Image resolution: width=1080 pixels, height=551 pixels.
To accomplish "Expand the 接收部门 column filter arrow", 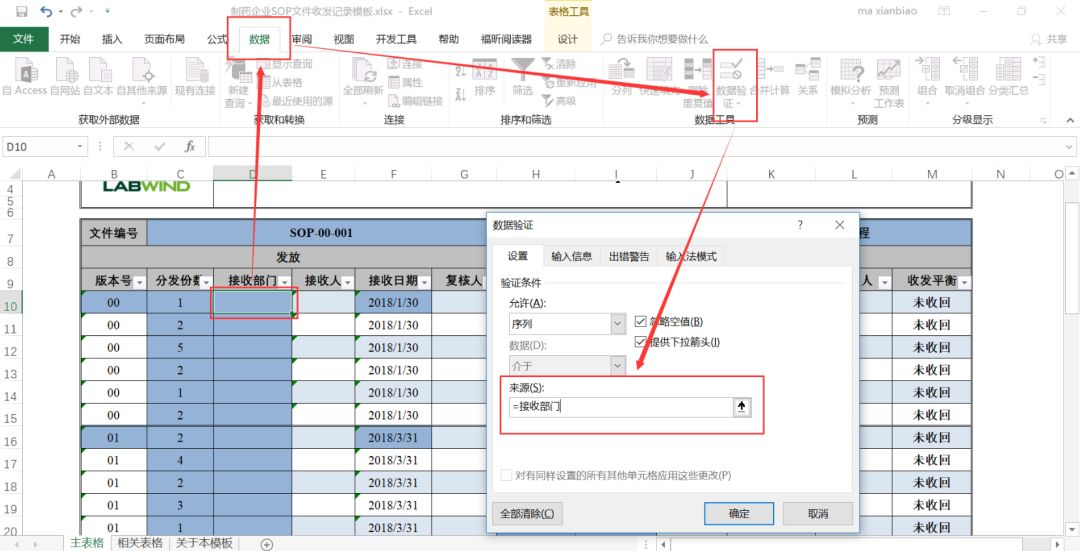I will pyautogui.click(x=284, y=282).
